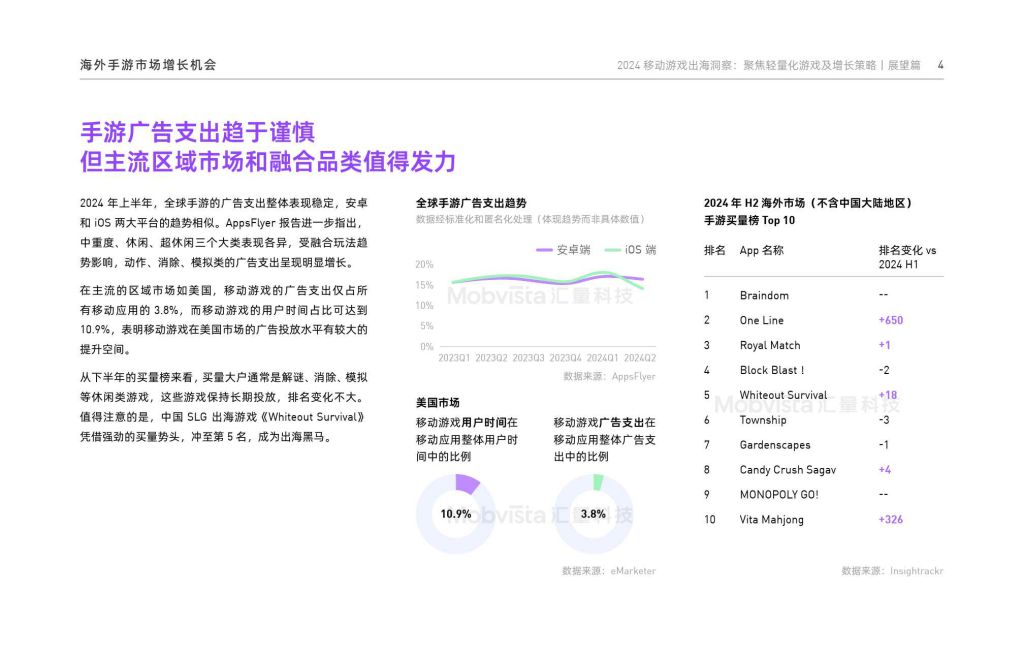Viewport: 1024px width, 656px height.
Task: Click the +650 rank change value
Action: 891,320
